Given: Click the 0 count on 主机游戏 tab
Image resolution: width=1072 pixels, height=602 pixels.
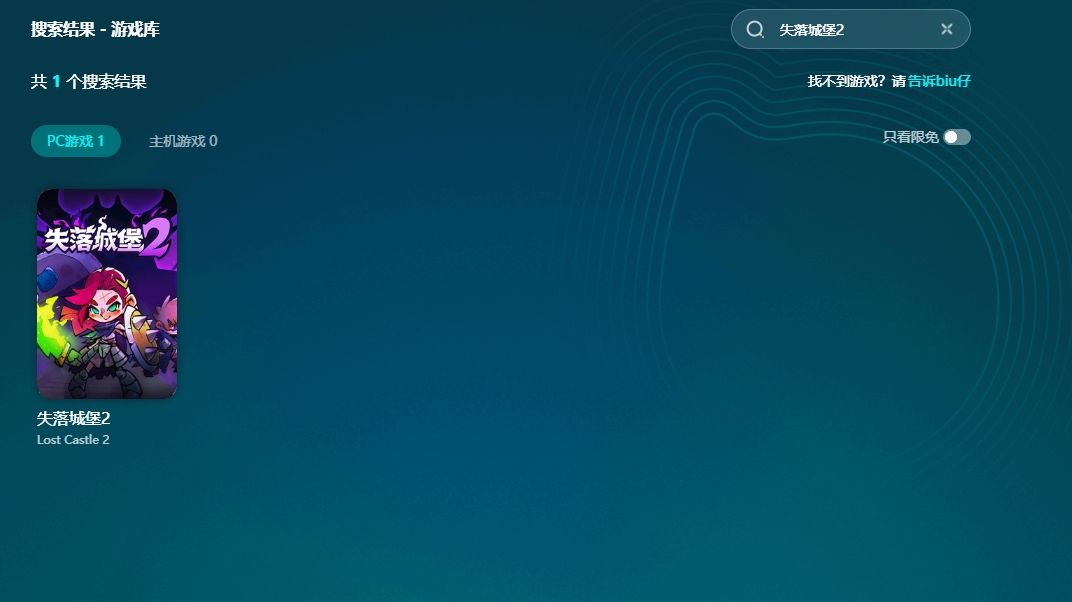Looking at the screenshot, I should [x=213, y=141].
